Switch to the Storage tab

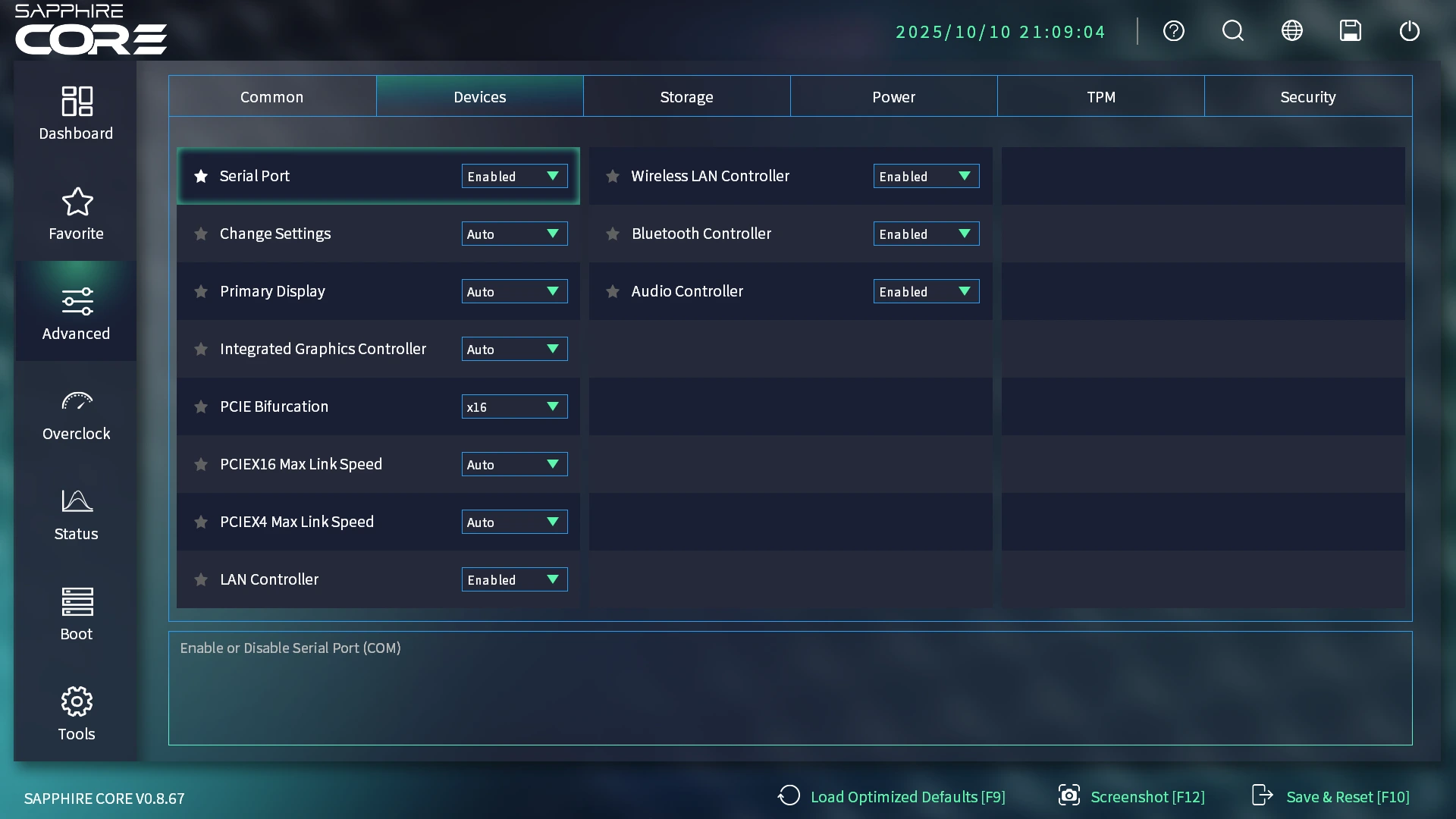pyautogui.click(x=686, y=96)
